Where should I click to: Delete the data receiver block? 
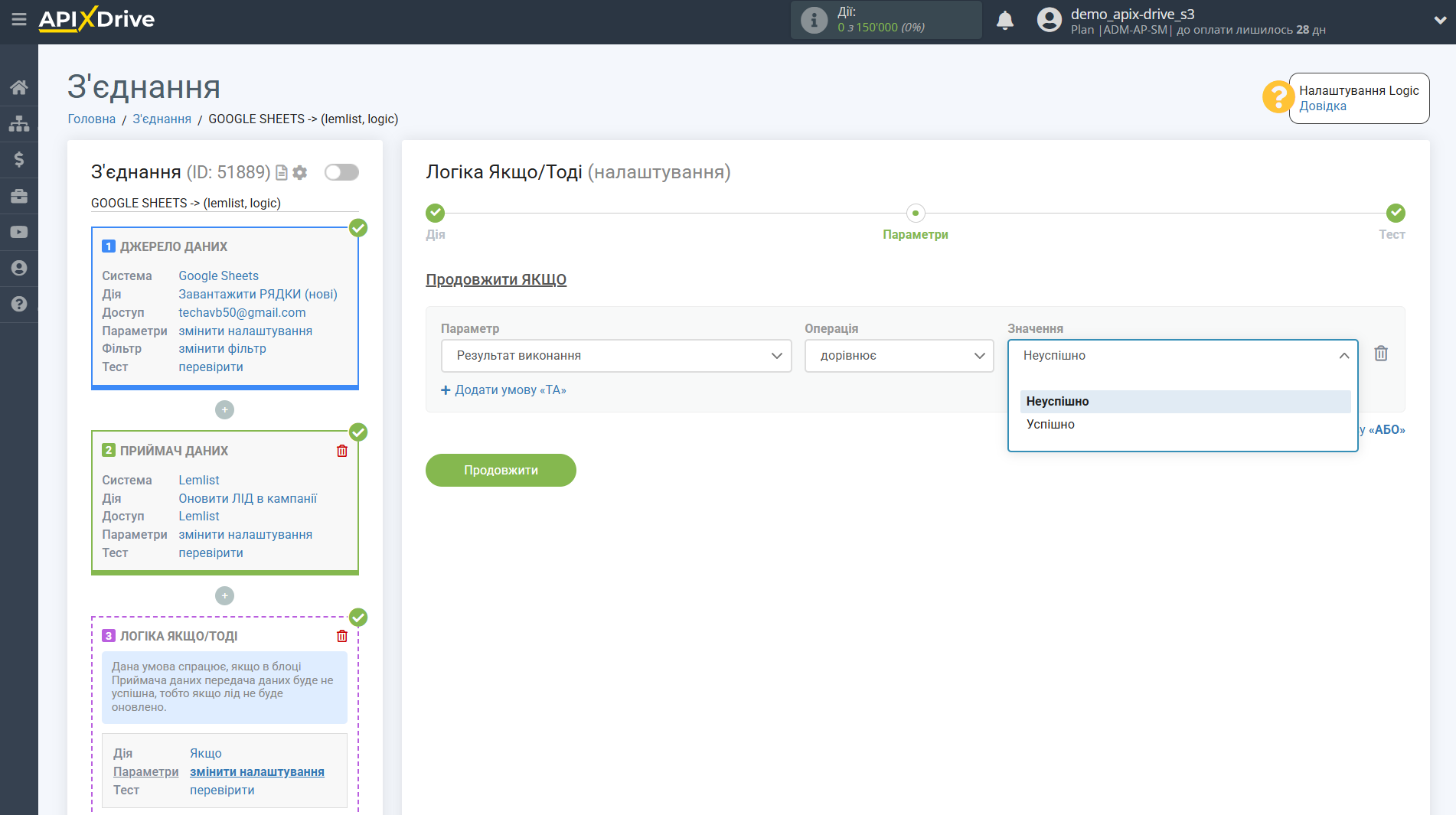point(342,451)
